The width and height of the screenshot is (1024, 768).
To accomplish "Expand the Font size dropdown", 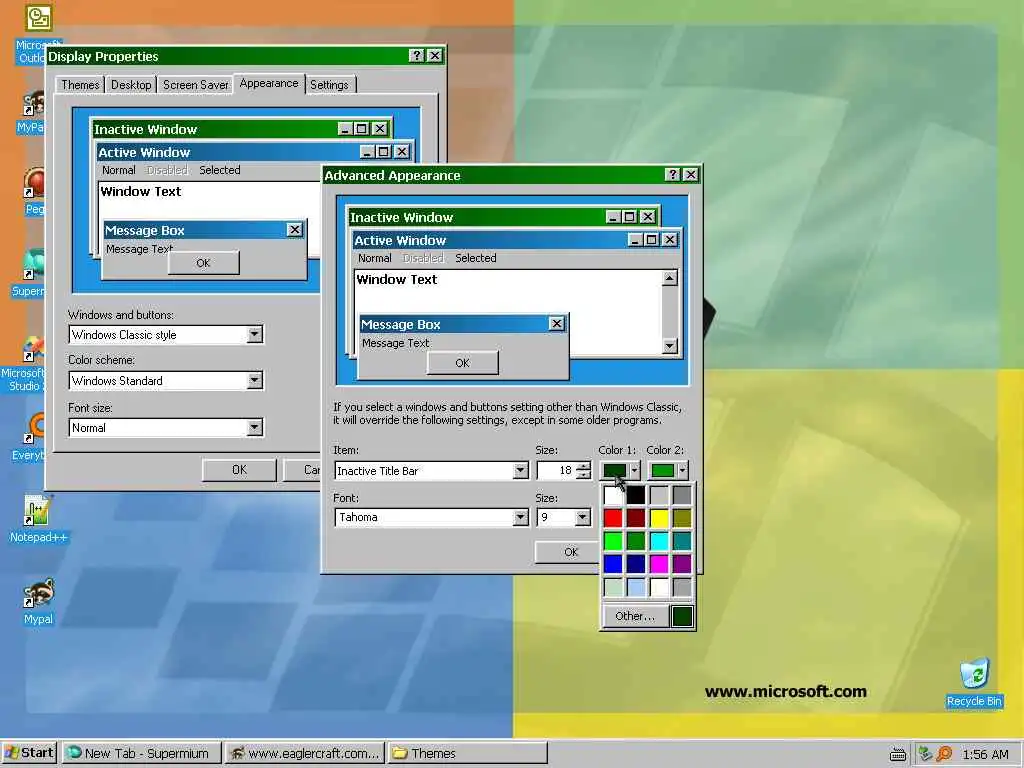I will pyautogui.click(x=255, y=427).
